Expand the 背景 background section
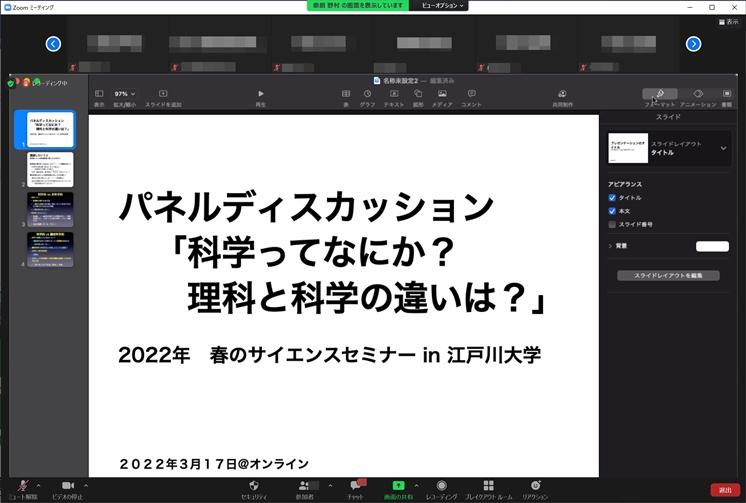746x503 pixels. pyautogui.click(x=610, y=245)
